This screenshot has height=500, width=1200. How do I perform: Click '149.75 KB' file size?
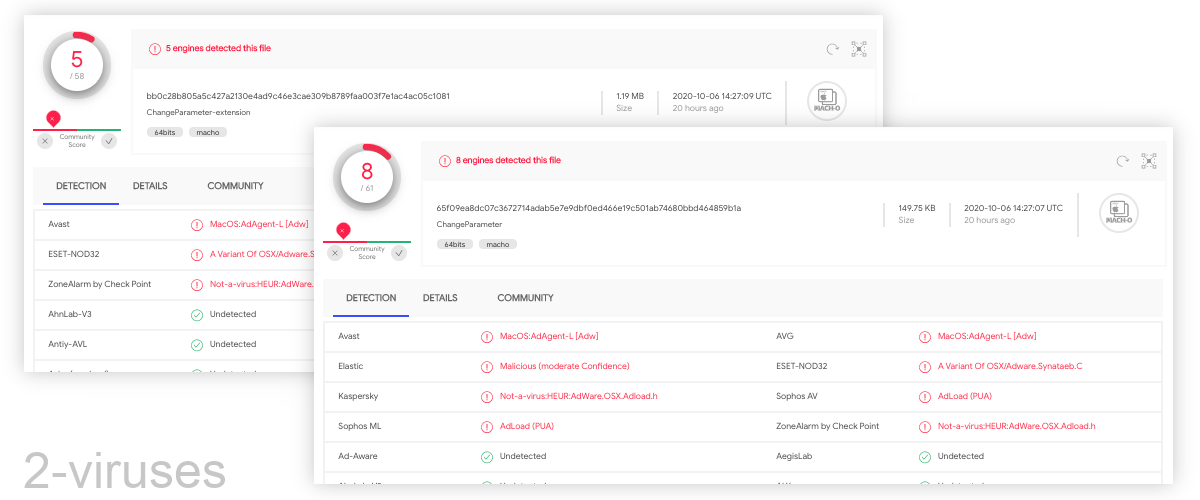tap(917, 208)
